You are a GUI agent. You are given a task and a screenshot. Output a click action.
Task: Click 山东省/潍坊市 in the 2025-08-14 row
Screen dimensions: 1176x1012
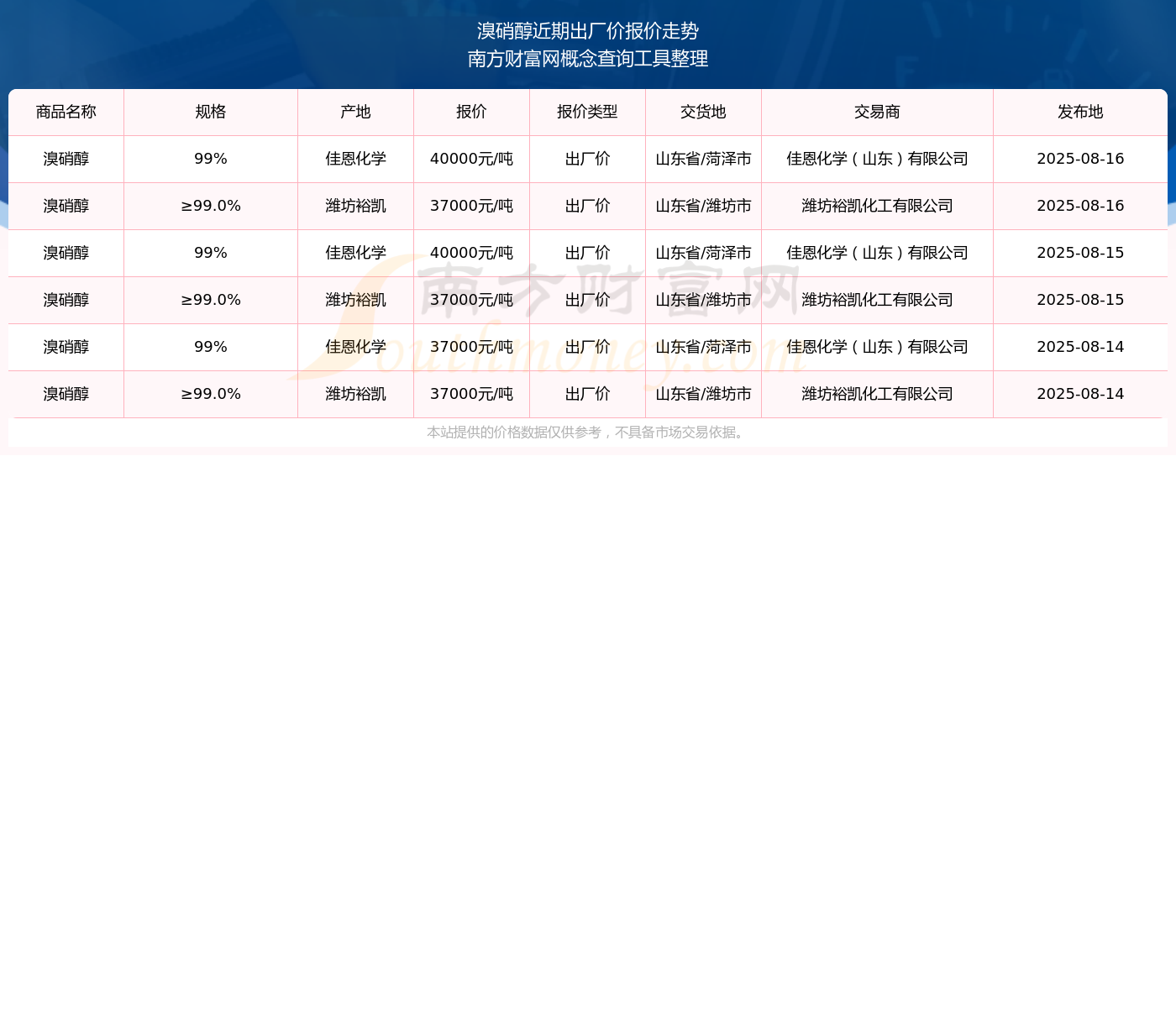point(704,395)
